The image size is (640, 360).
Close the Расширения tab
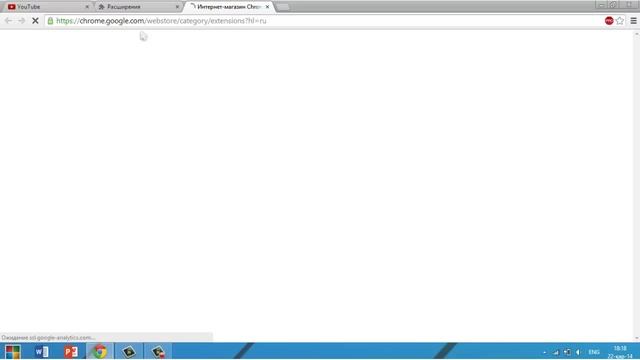coord(177,7)
